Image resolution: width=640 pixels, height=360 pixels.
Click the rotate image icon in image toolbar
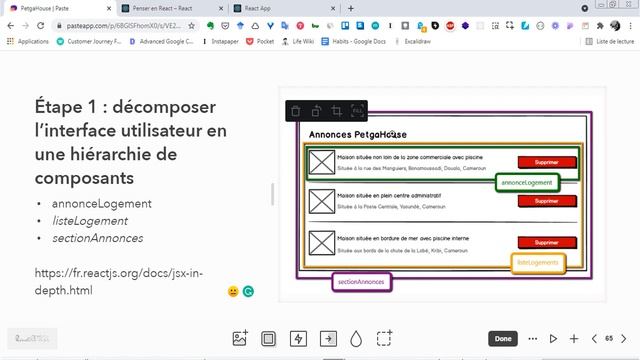pos(316,111)
